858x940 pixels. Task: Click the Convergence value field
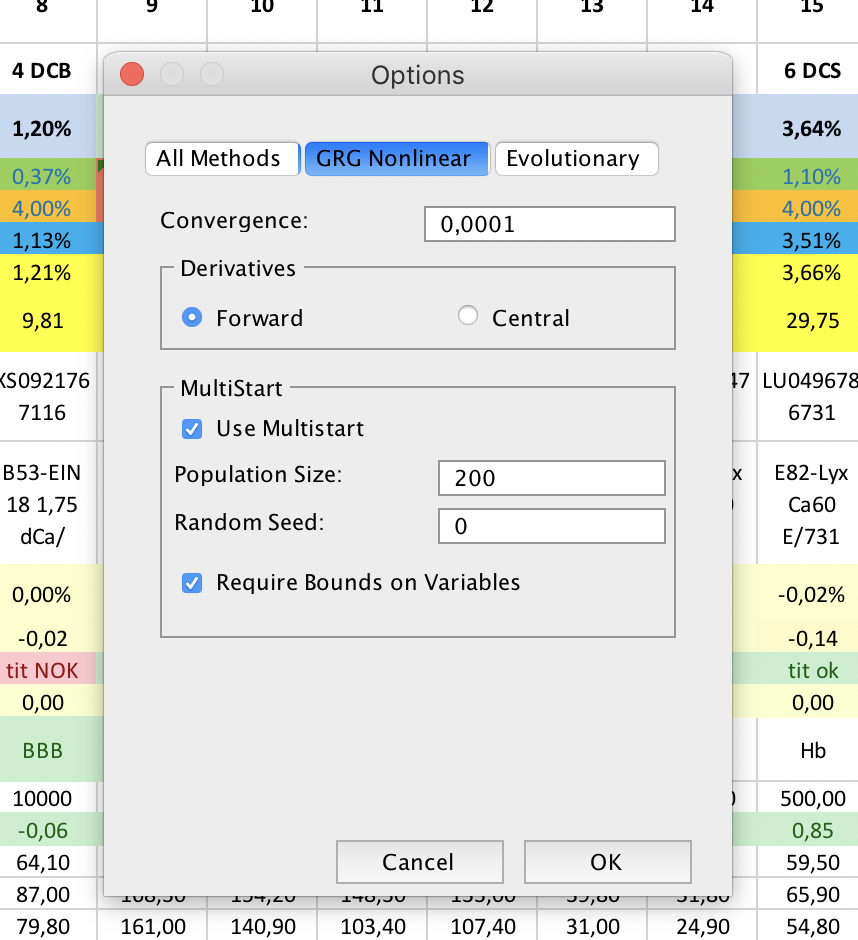point(549,223)
